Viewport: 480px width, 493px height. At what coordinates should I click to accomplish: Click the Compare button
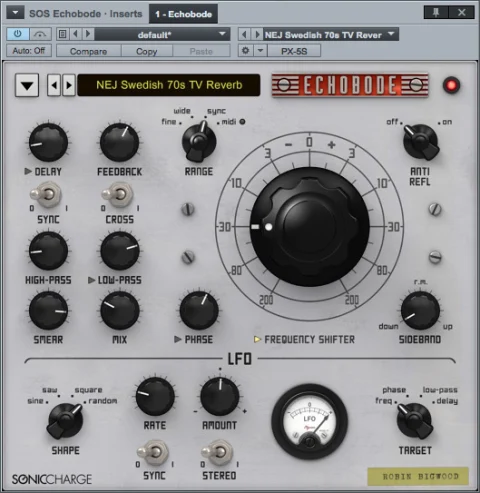tap(88, 51)
